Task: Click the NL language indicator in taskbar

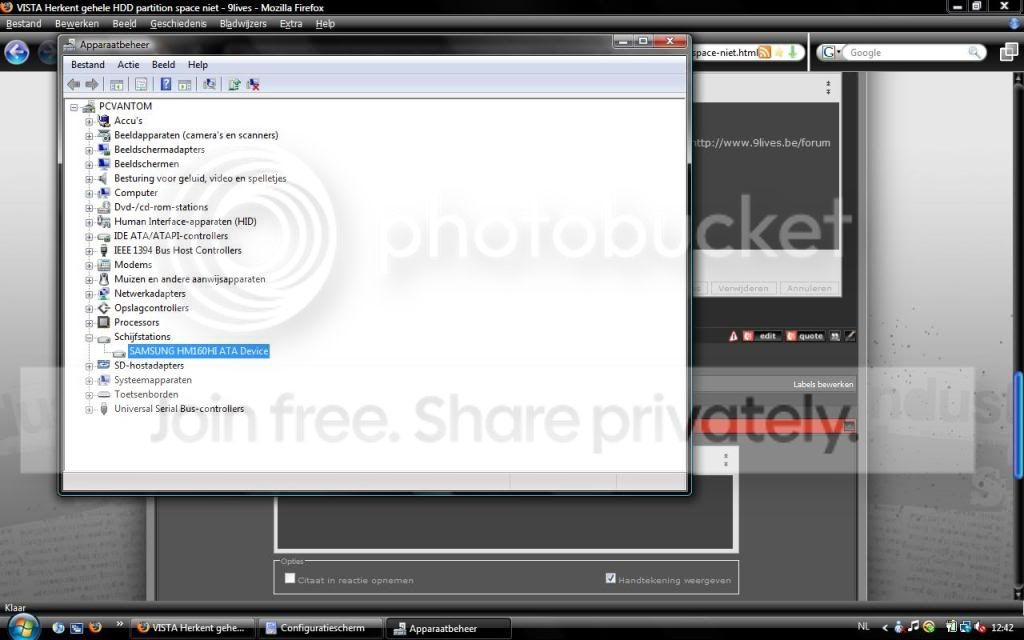Action: (x=863, y=627)
